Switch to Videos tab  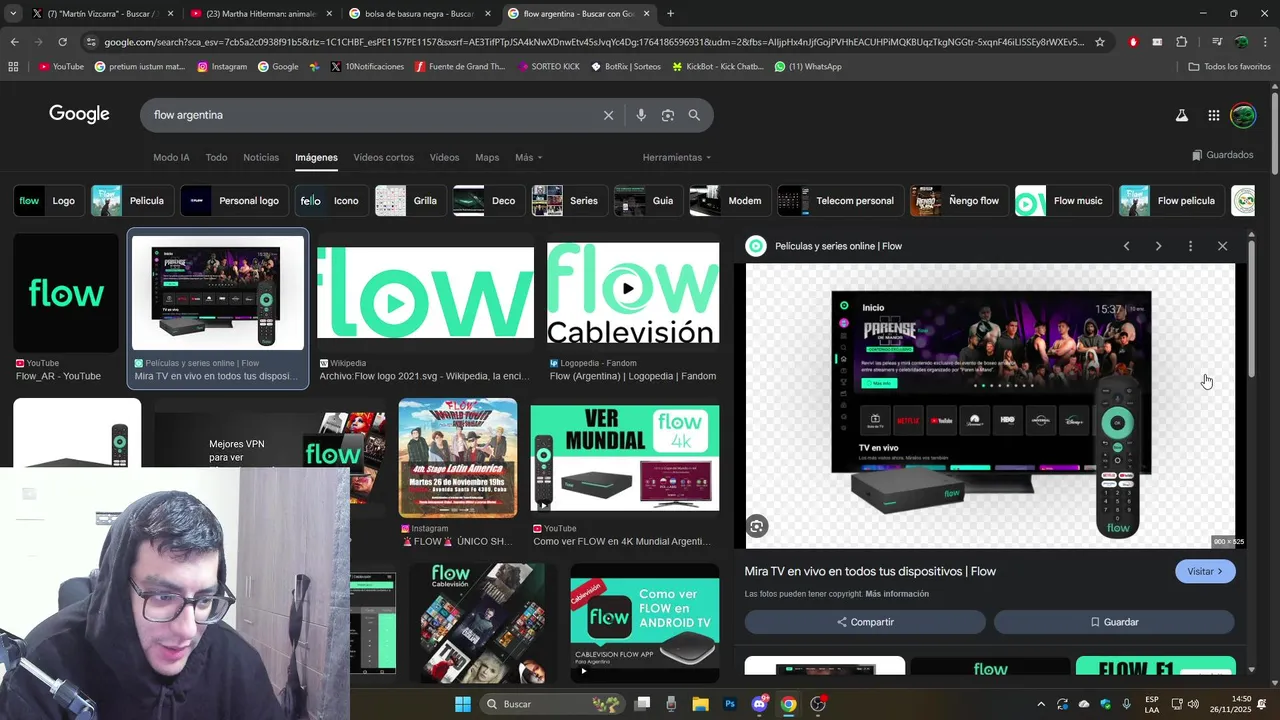point(444,158)
